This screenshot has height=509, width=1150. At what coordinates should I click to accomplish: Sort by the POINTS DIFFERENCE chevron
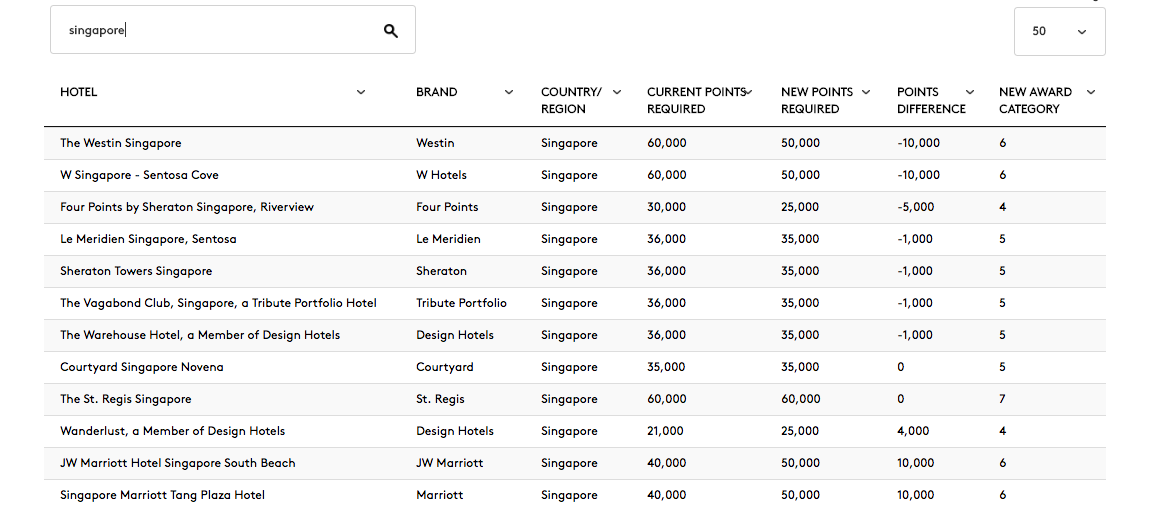tap(970, 92)
